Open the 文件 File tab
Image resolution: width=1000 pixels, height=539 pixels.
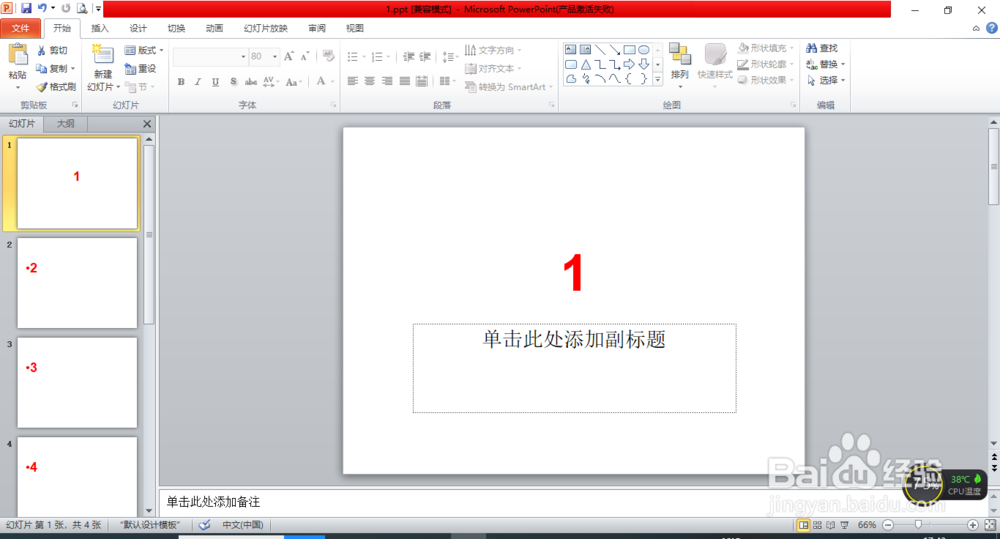[20, 28]
